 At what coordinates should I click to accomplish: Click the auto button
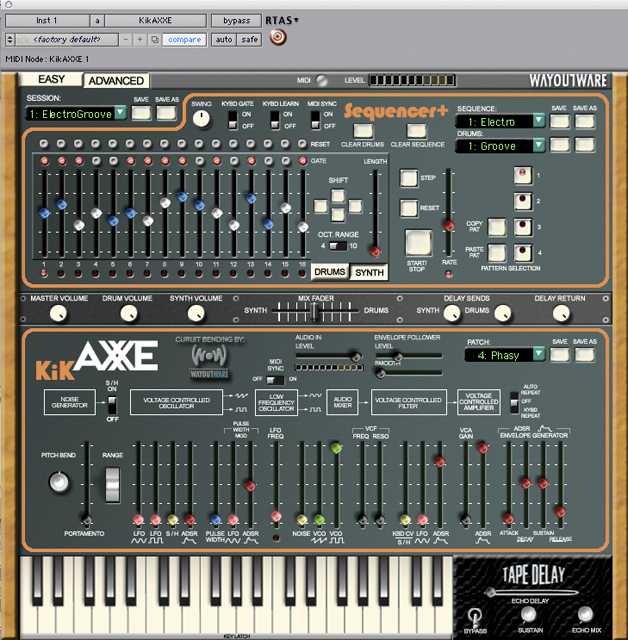(224, 40)
